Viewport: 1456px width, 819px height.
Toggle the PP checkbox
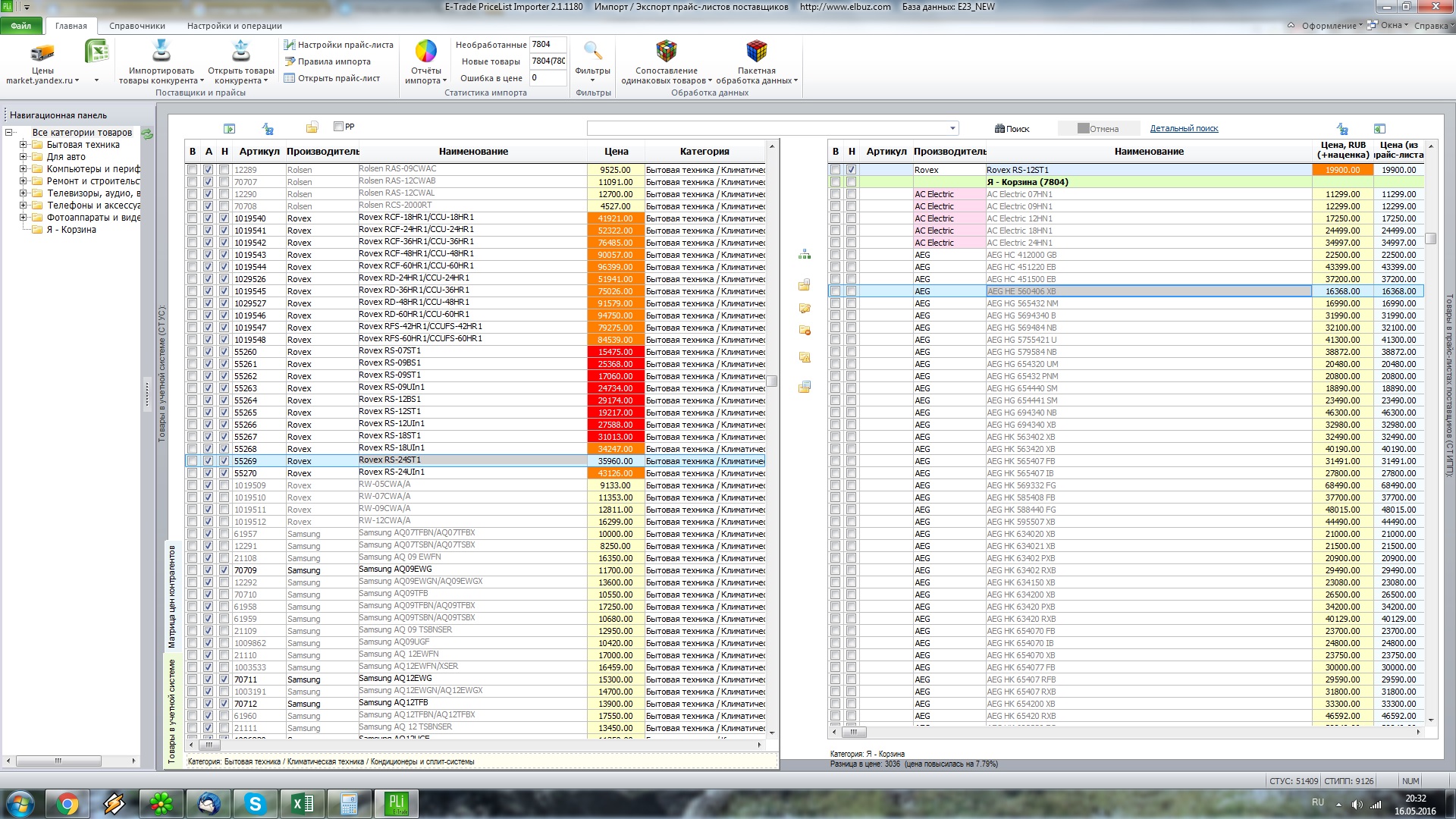click(x=339, y=127)
